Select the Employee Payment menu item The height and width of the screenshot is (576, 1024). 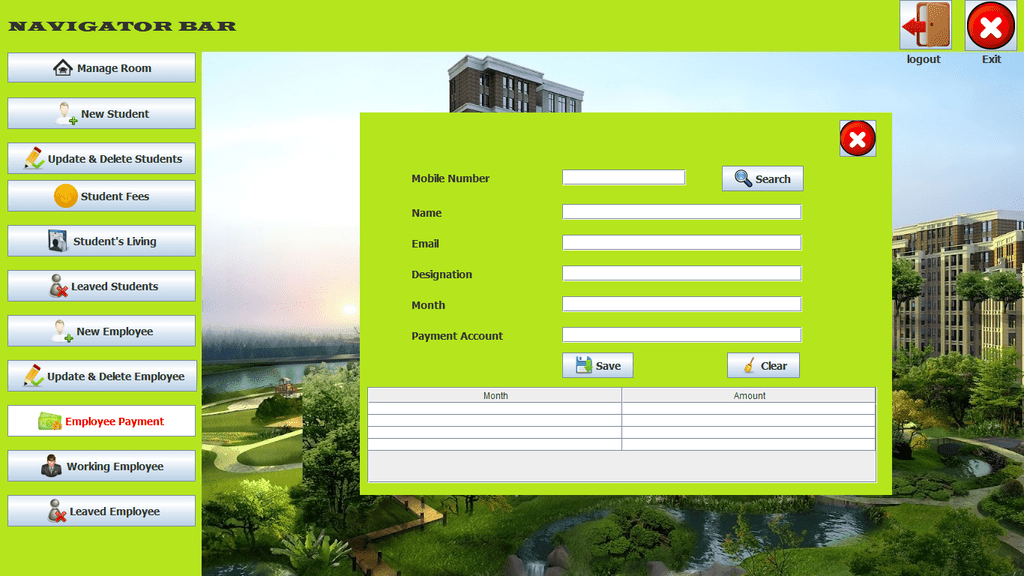pos(101,421)
